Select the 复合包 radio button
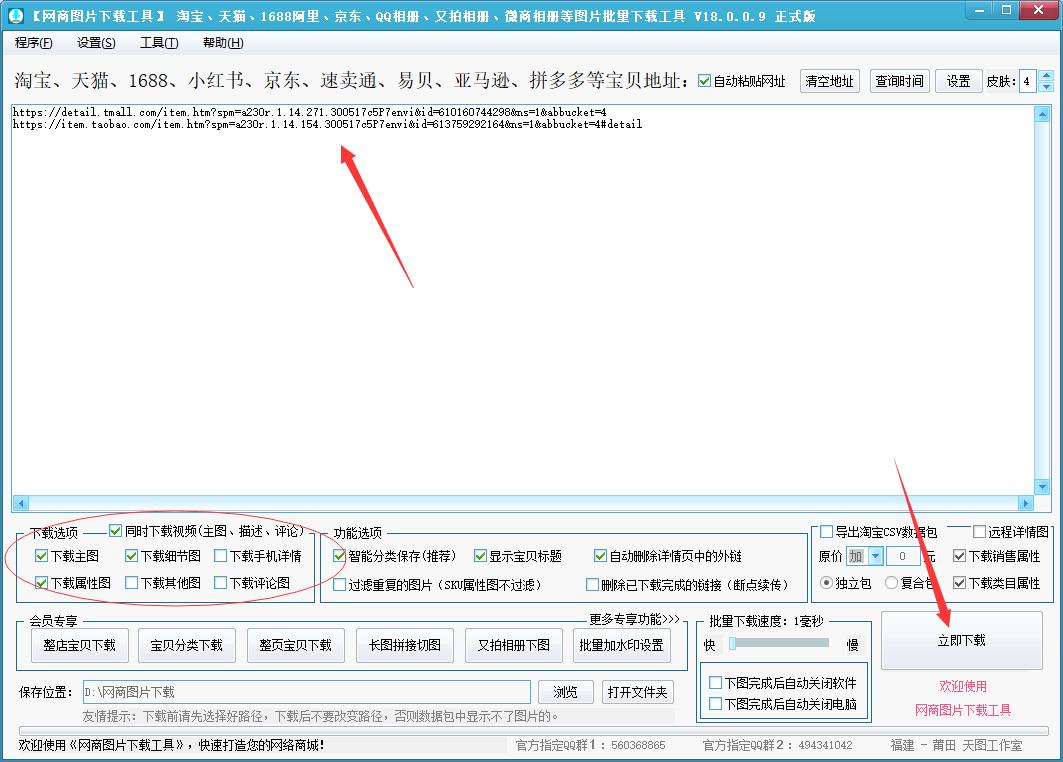Viewport: 1063px width, 762px height. pos(891,582)
